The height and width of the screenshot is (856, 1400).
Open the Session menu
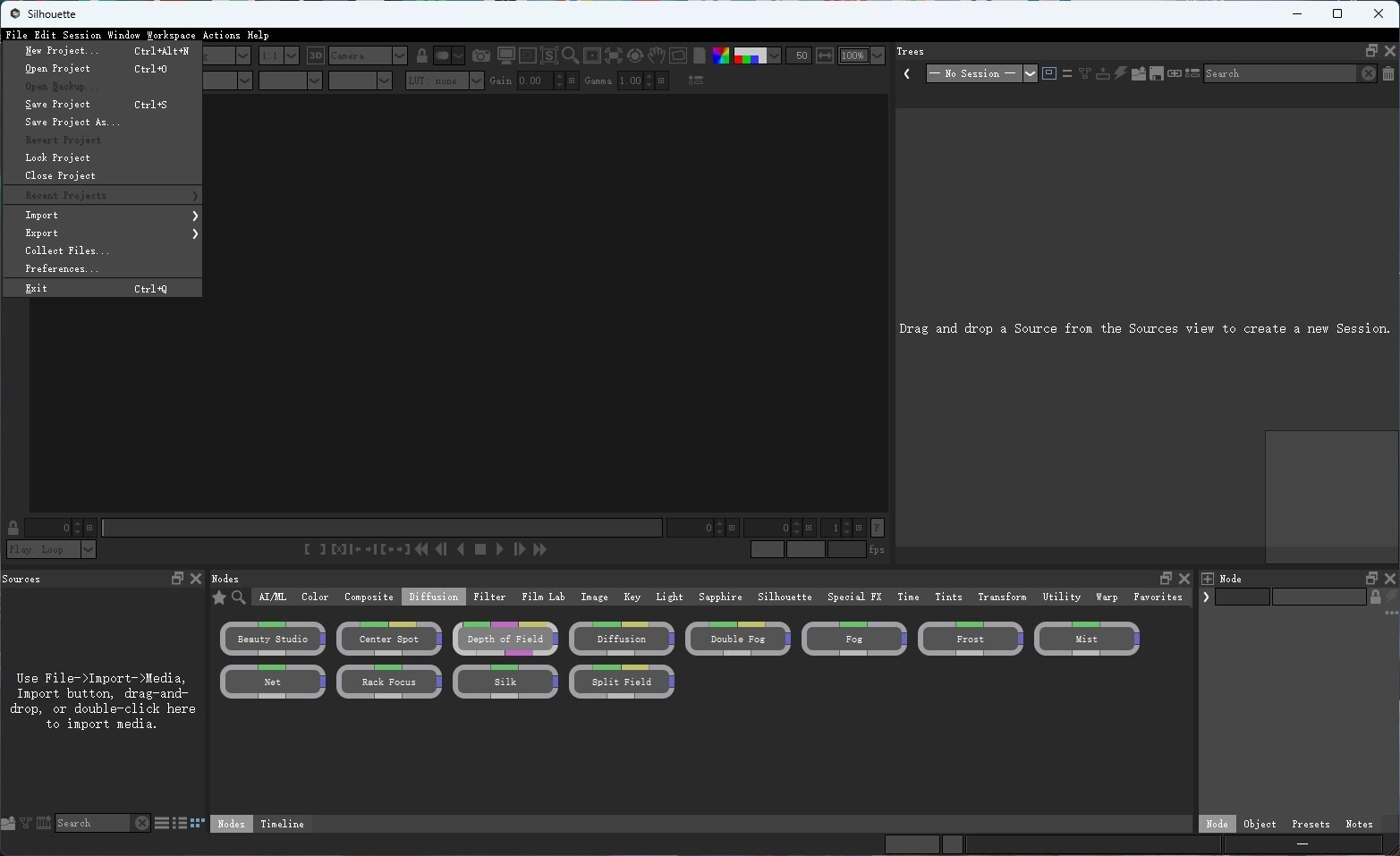pyautogui.click(x=81, y=36)
